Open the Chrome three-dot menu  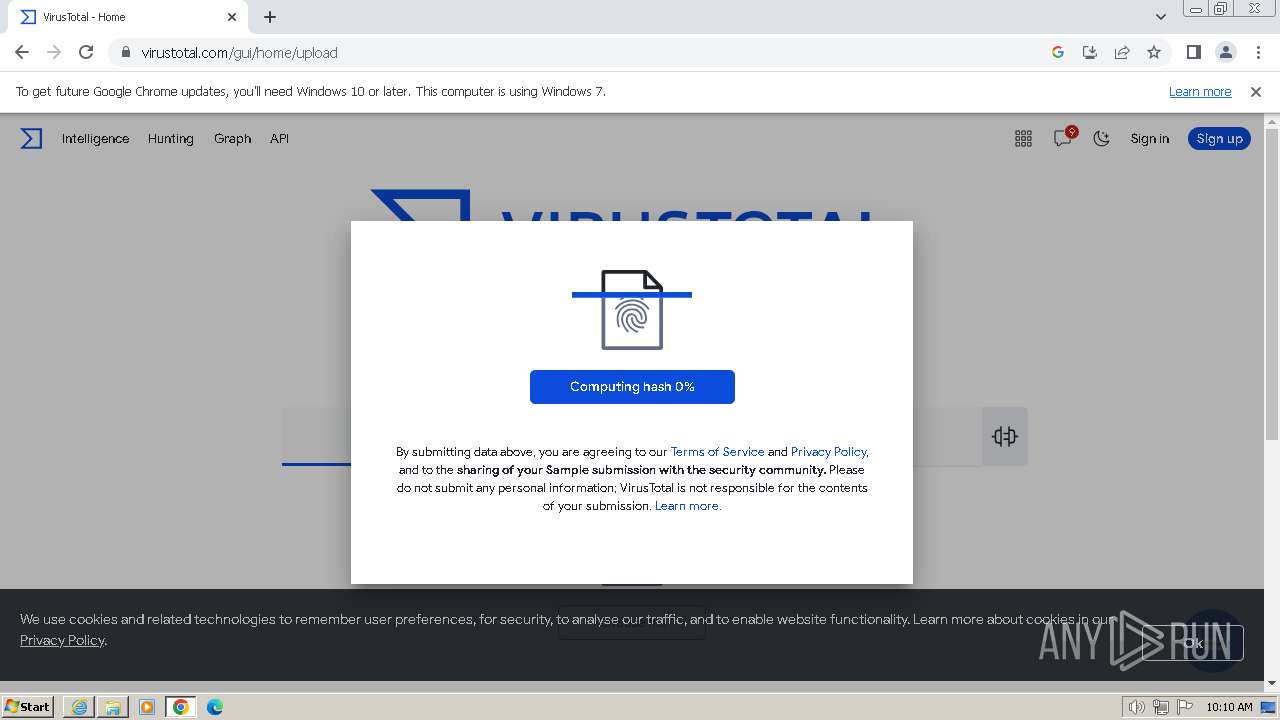pos(1257,52)
